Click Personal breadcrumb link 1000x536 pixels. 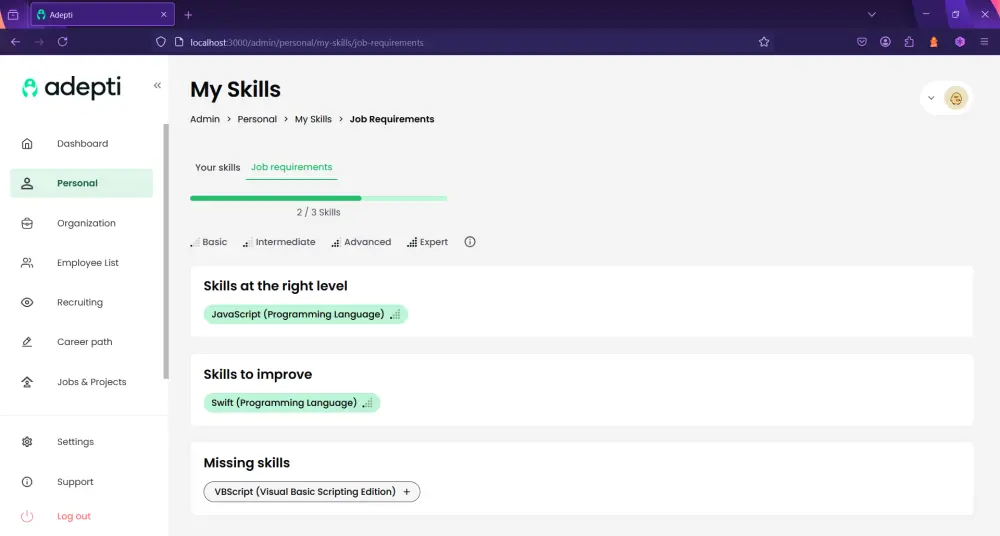pos(257,119)
